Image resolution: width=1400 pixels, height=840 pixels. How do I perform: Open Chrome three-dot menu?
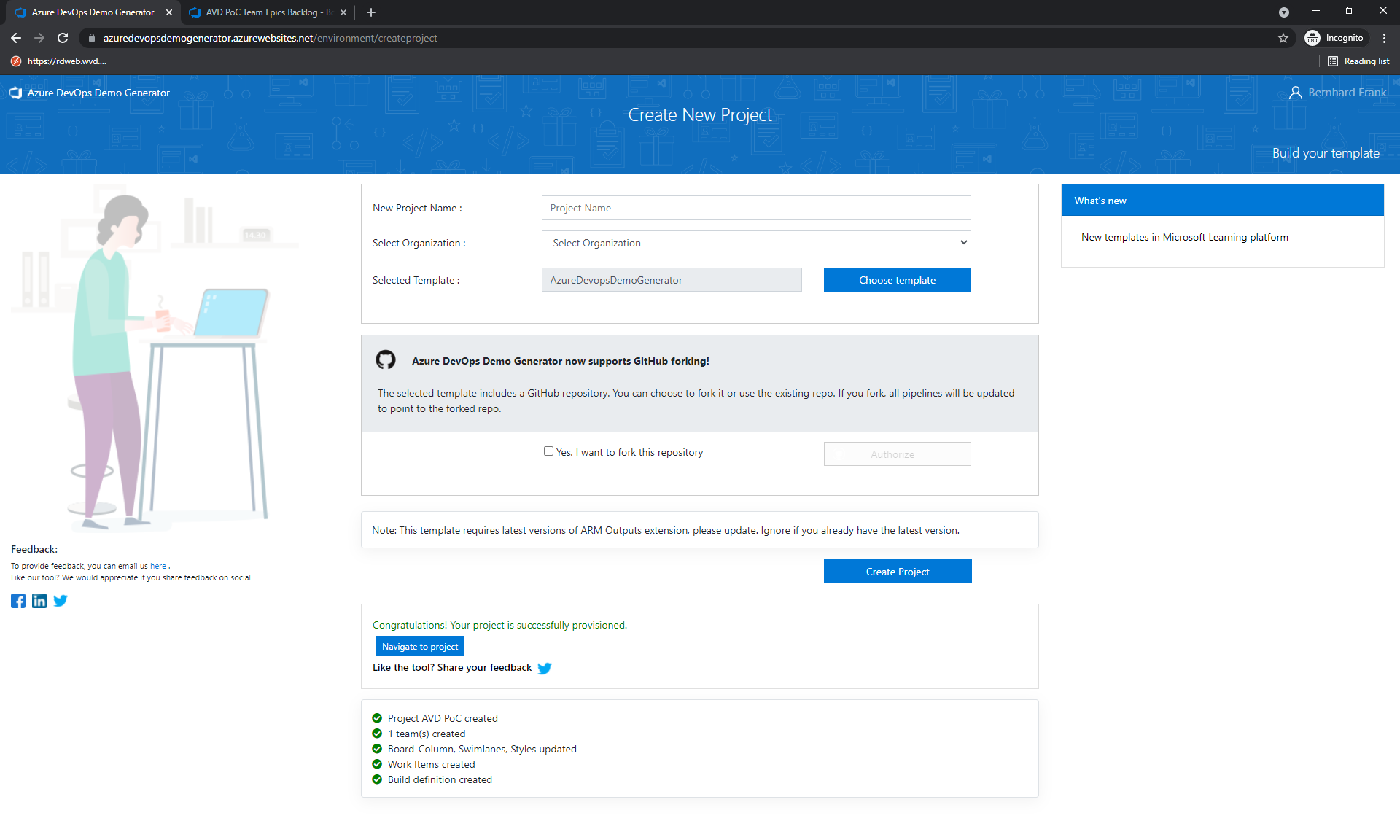pos(1384,38)
